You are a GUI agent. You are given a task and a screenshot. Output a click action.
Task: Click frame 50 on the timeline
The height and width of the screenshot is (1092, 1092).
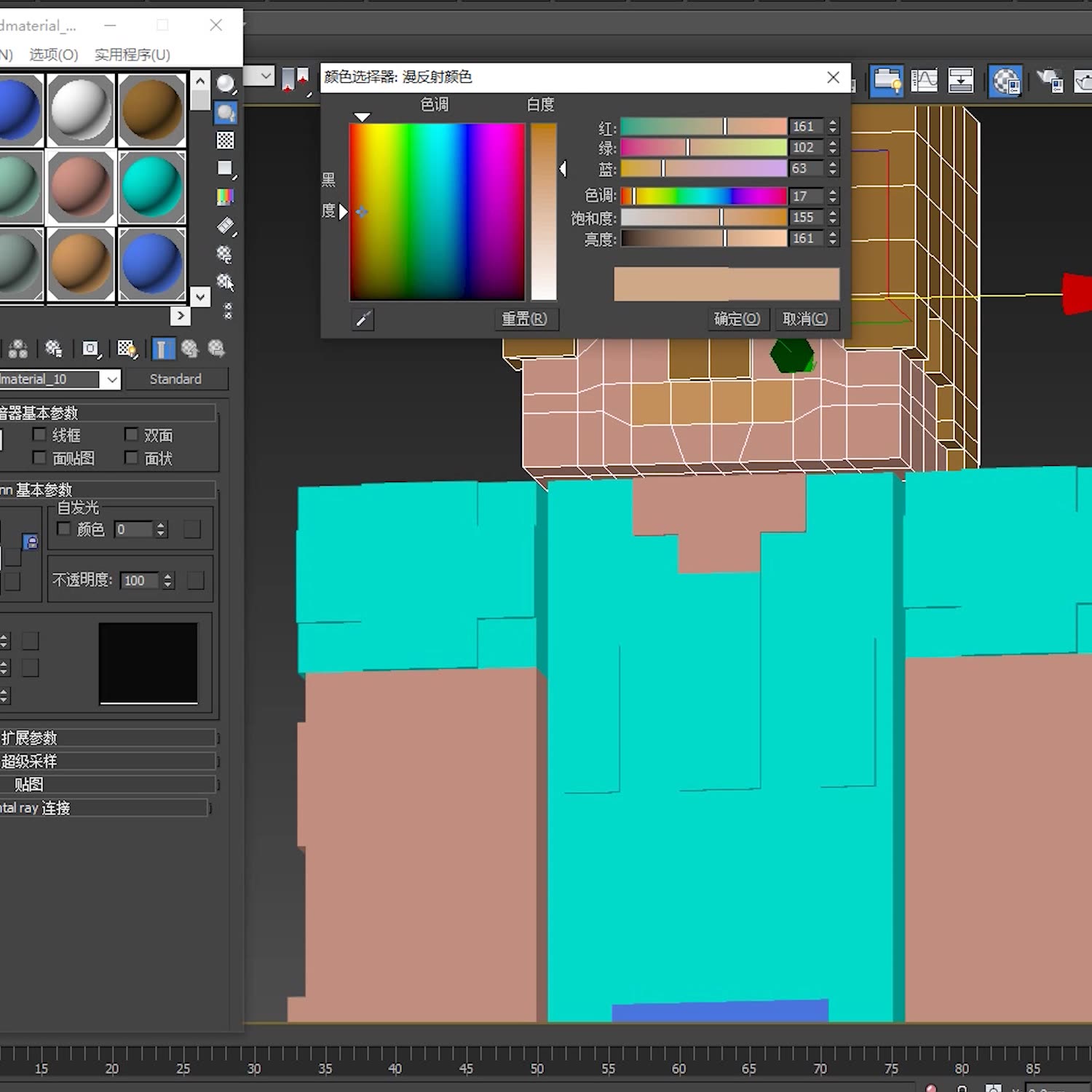click(537, 1069)
